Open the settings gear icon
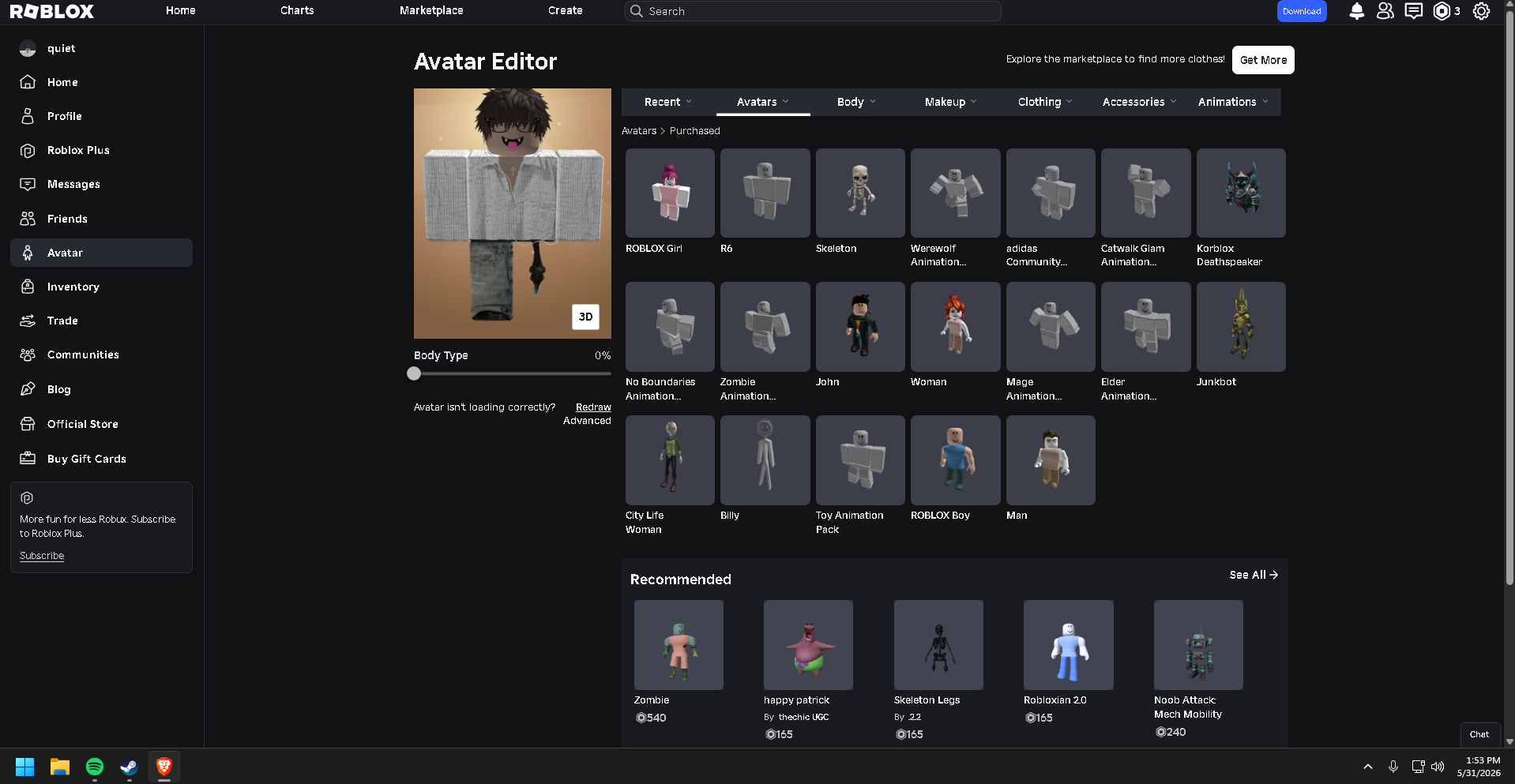This screenshot has height=784, width=1515. (1481, 11)
